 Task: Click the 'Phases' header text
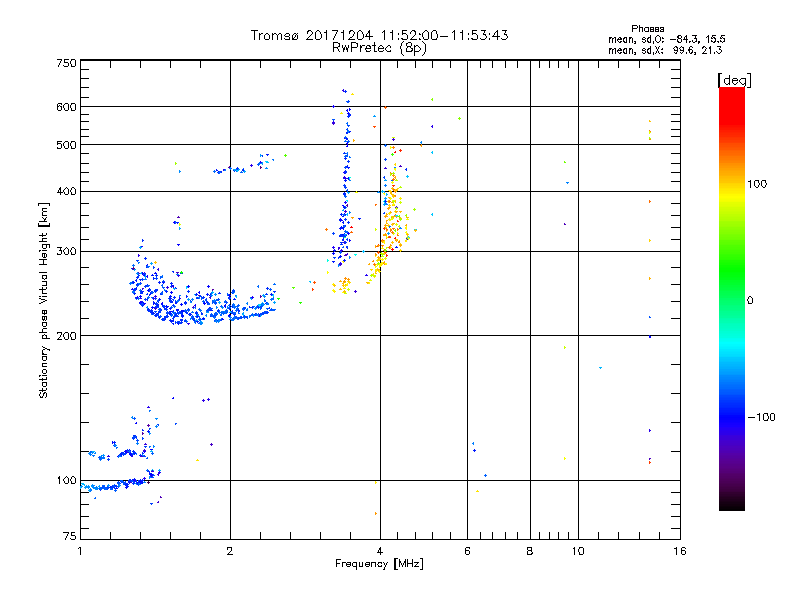click(x=647, y=29)
